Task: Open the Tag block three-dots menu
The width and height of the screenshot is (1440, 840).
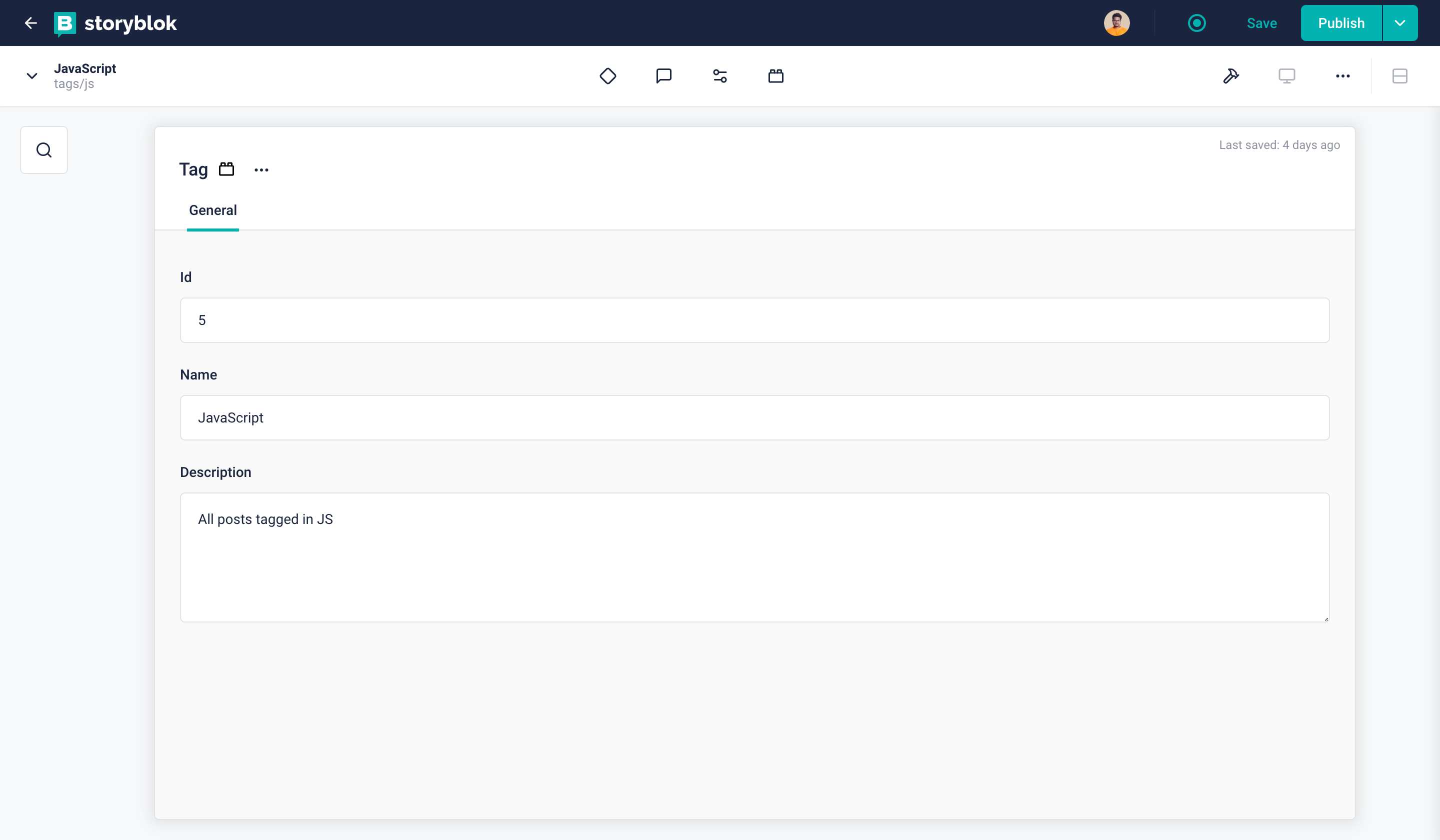Action: (x=261, y=169)
